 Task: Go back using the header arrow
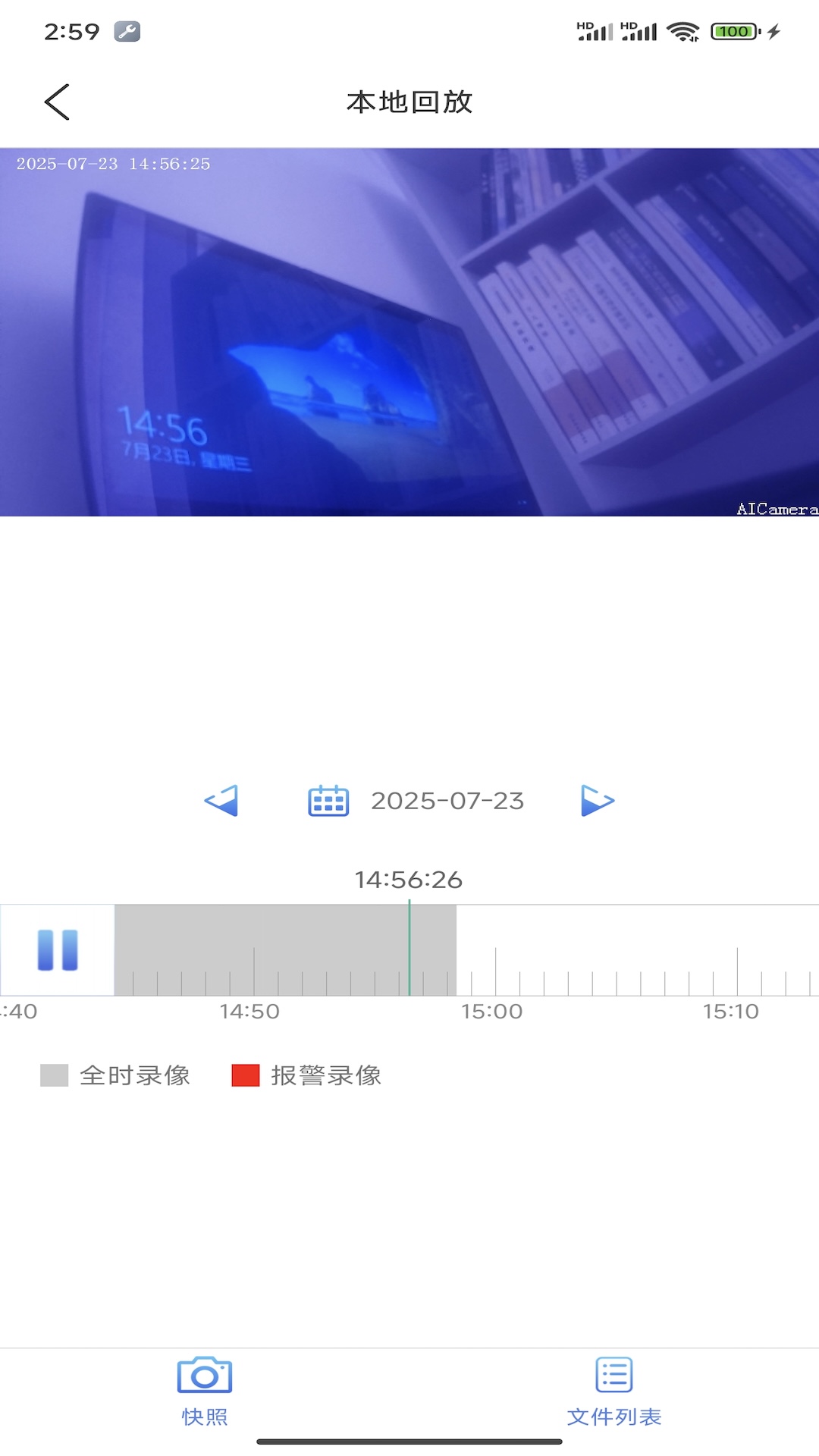click(x=57, y=102)
